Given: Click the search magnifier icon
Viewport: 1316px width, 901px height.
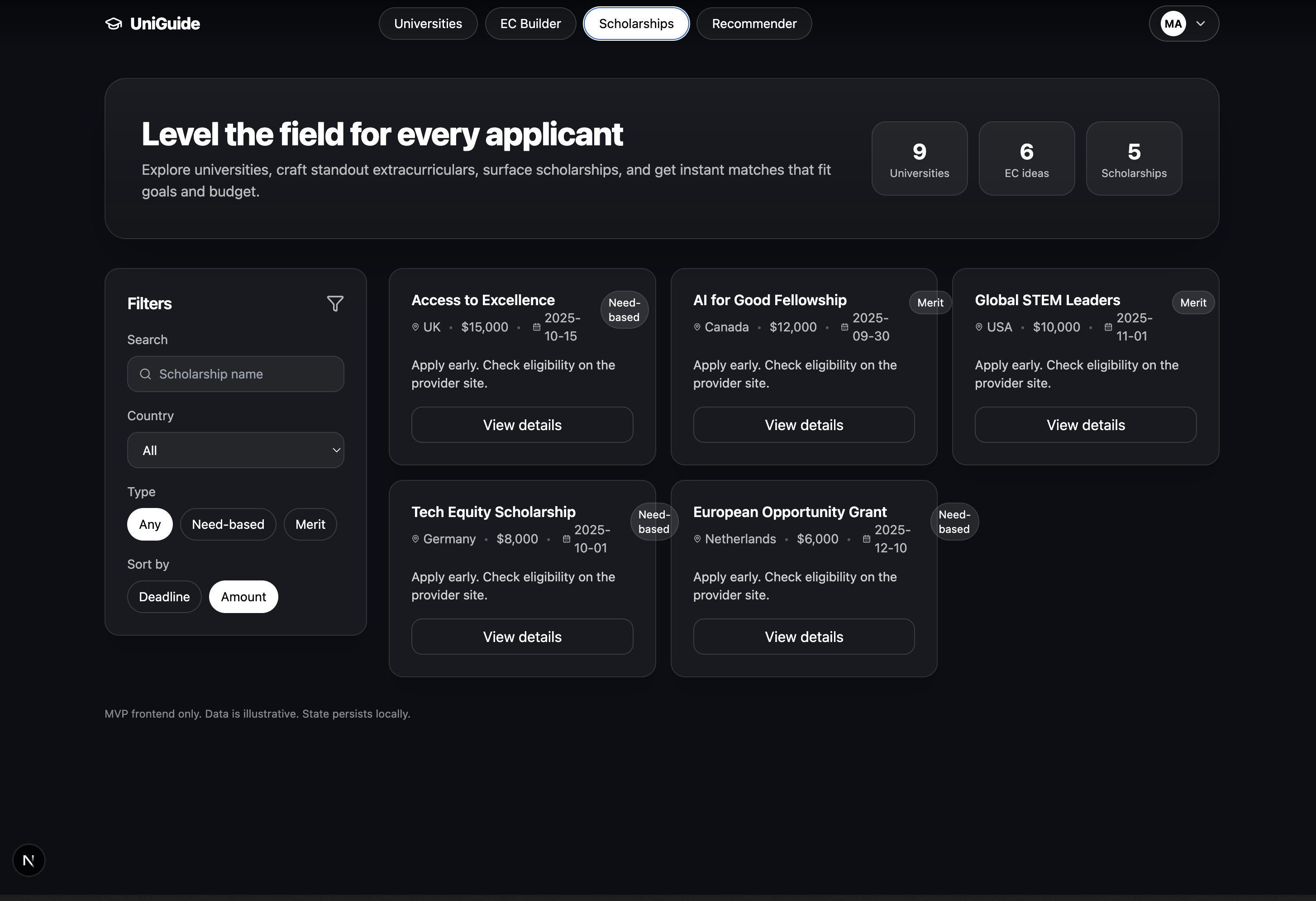Looking at the screenshot, I should 146,374.
